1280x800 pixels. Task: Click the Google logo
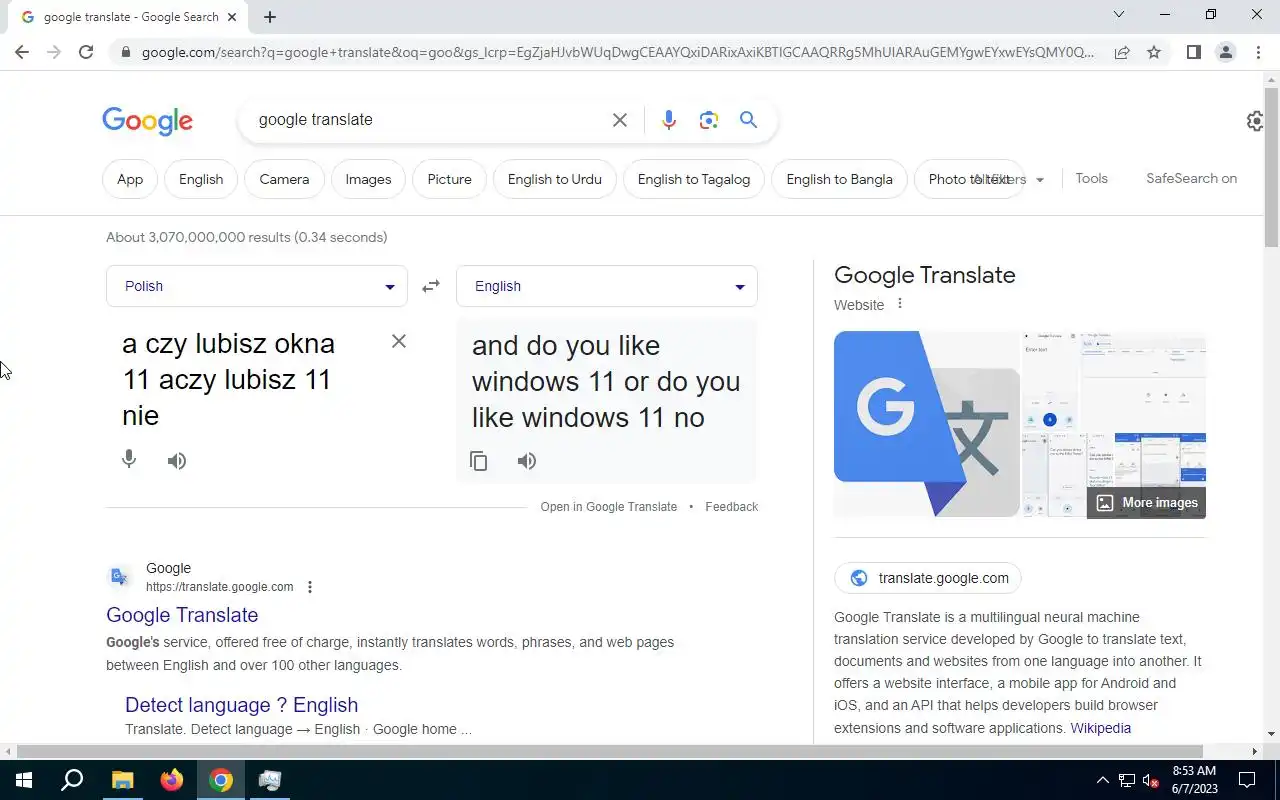[147, 121]
